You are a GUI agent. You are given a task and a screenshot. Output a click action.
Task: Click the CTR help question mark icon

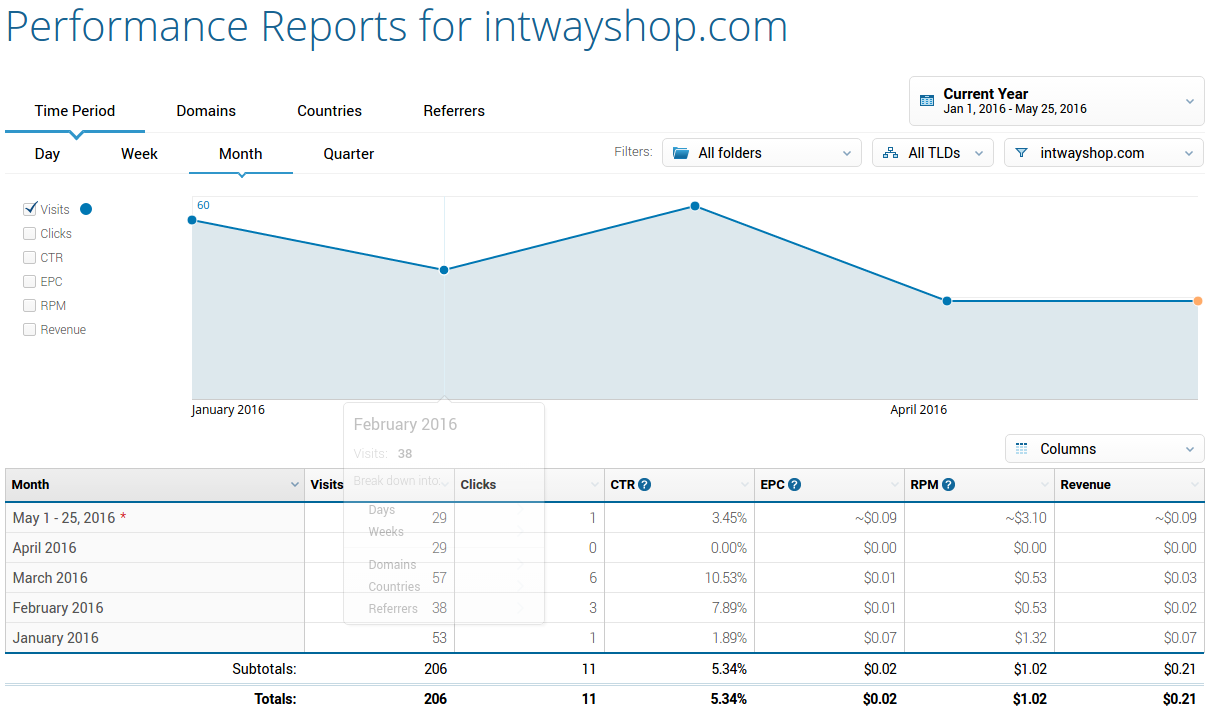pos(645,485)
